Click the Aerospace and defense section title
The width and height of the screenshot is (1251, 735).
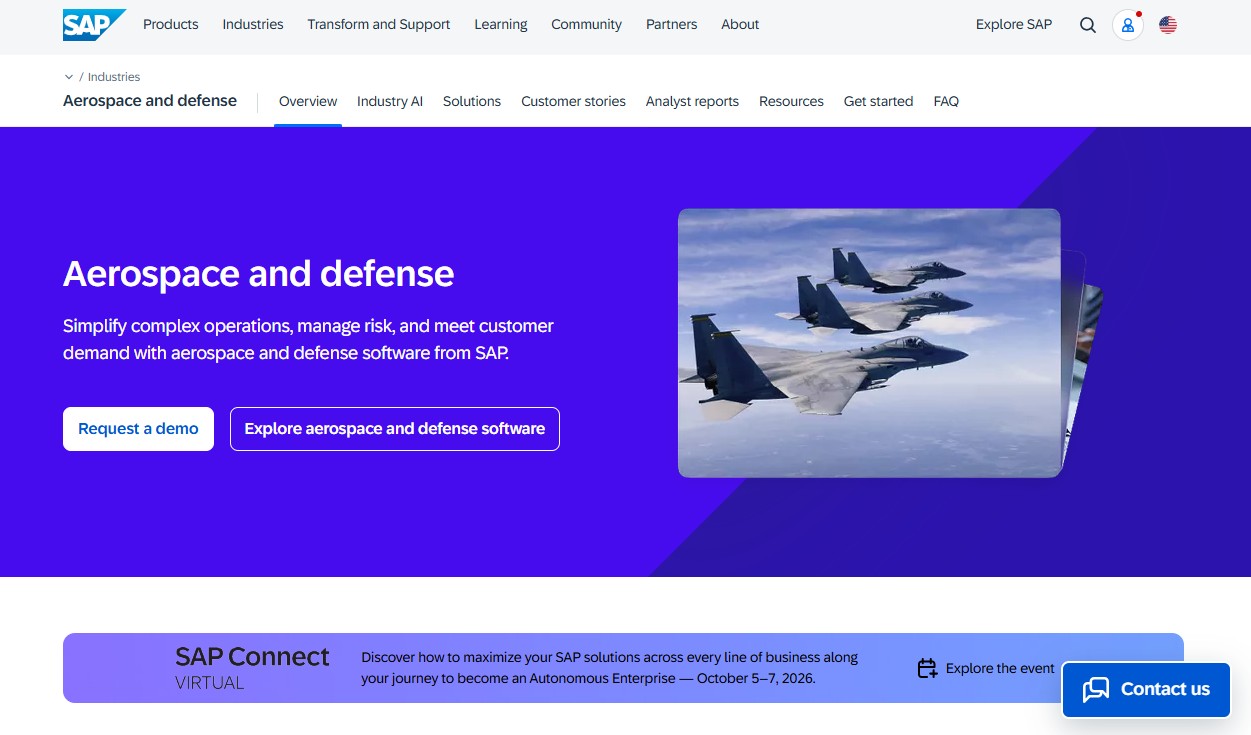pyautogui.click(x=150, y=100)
